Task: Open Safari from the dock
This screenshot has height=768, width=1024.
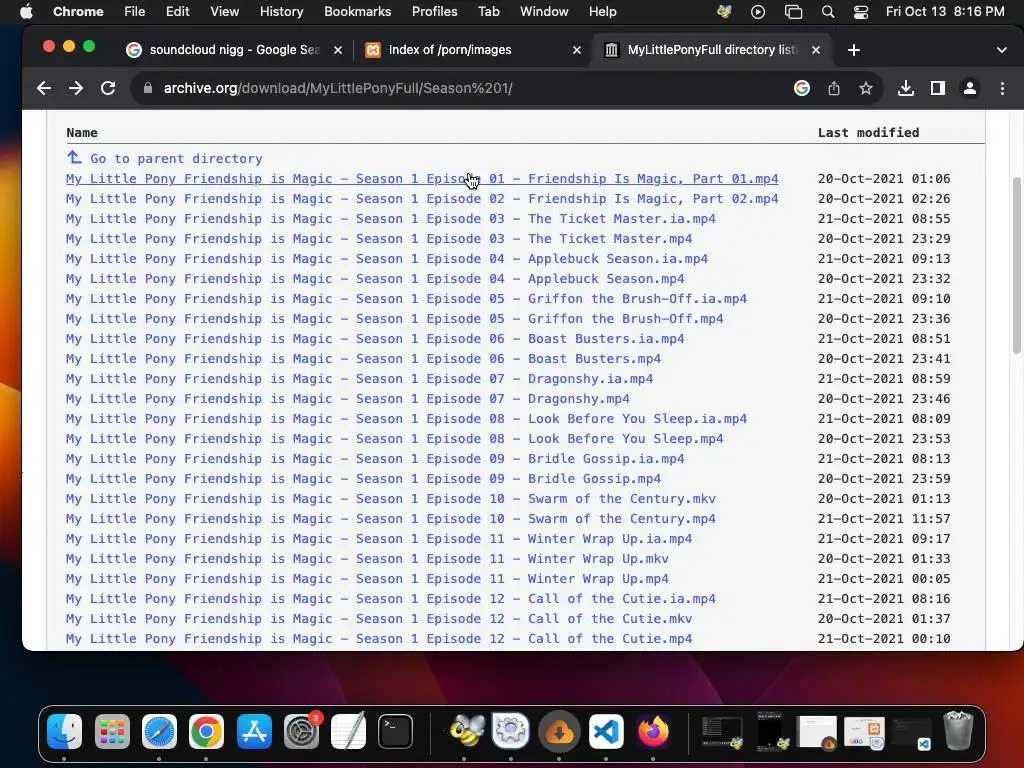Action: pyautogui.click(x=159, y=731)
